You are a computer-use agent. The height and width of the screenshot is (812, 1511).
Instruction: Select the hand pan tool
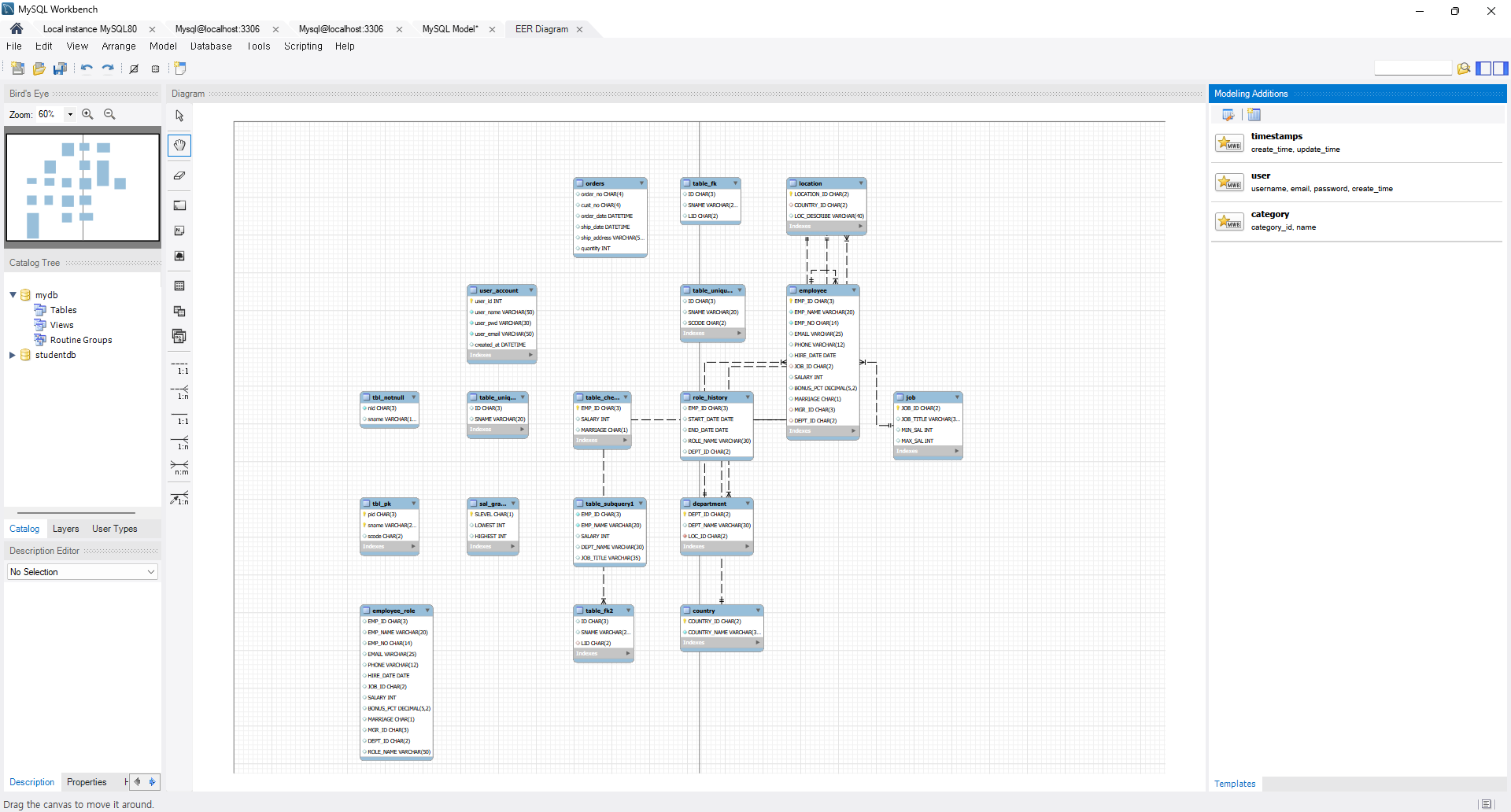click(x=179, y=145)
